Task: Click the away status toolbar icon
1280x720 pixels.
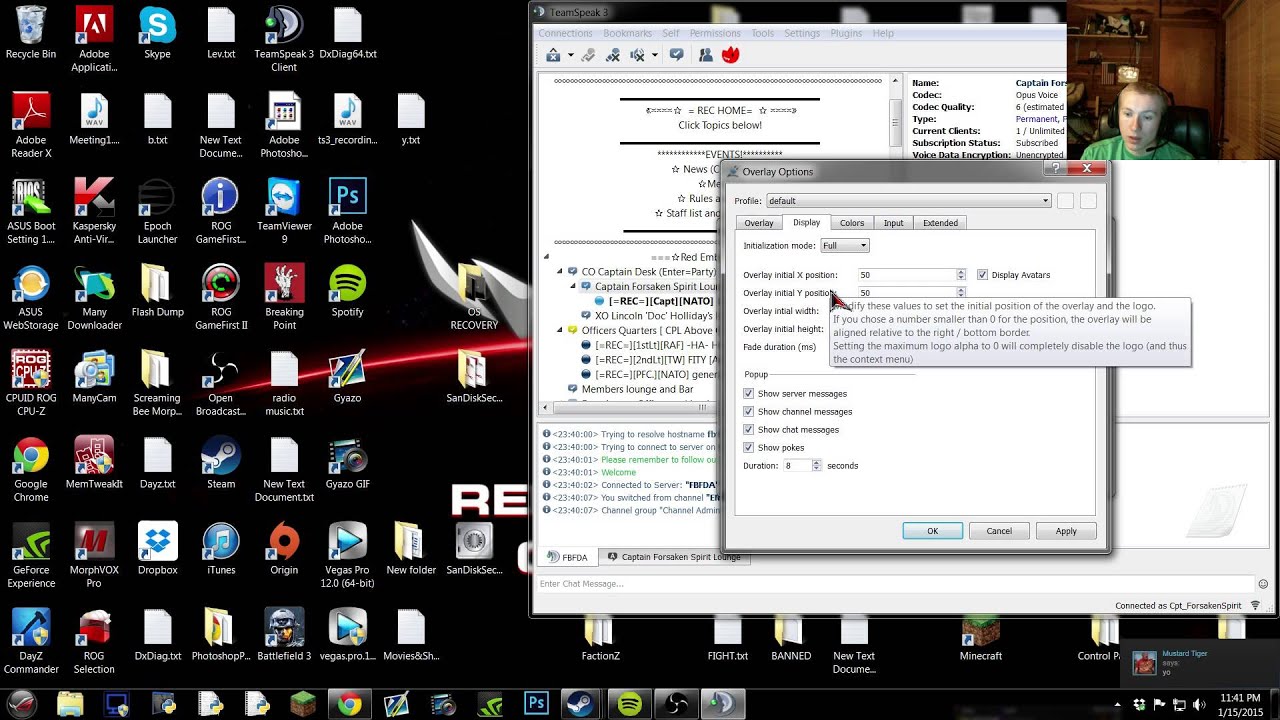Action: click(x=677, y=55)
